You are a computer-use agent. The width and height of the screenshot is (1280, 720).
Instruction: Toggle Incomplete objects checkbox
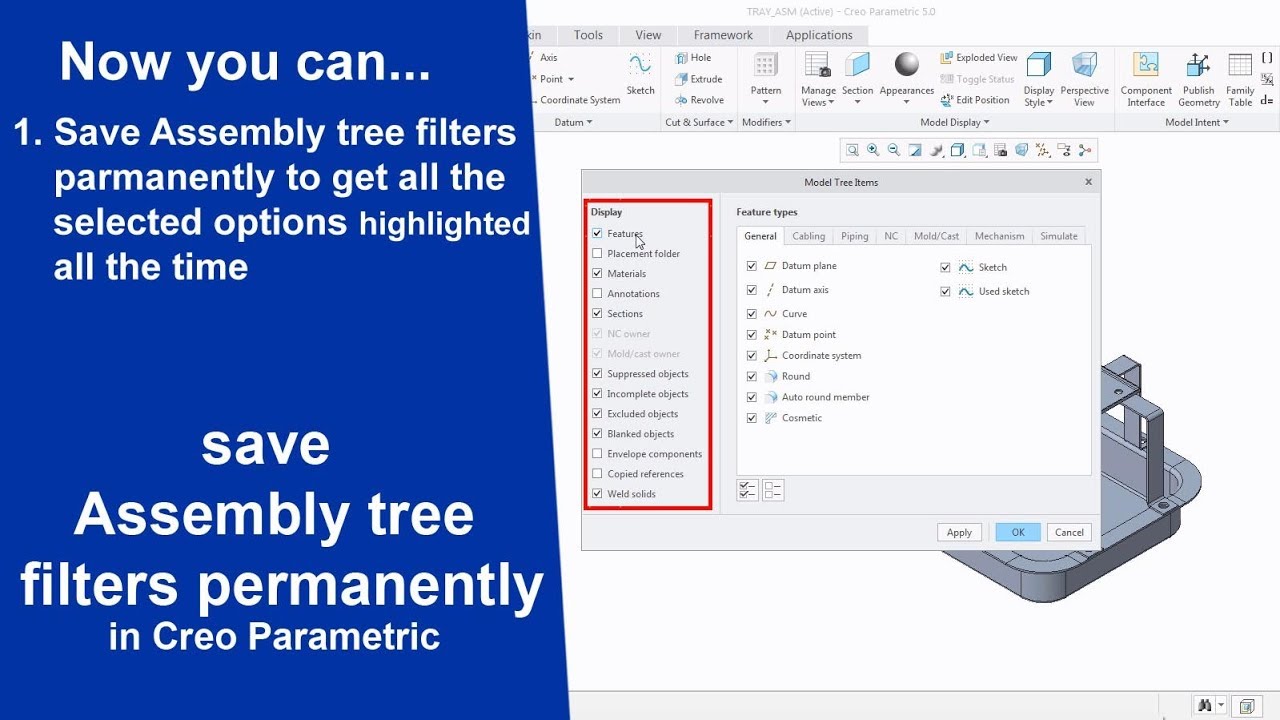(597, 394)
